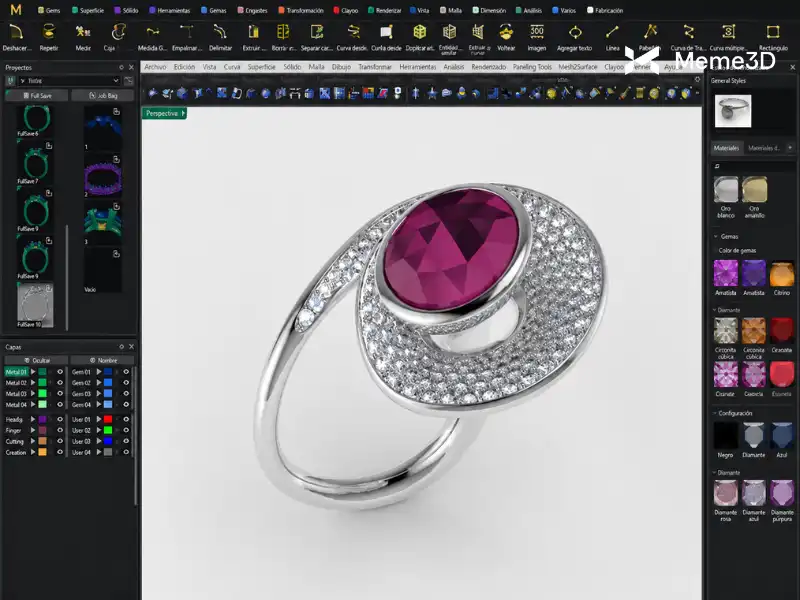This screenshot has width=800, height=600.
Task: Select the Curva de Tra... tool icon
Action: 689,32
